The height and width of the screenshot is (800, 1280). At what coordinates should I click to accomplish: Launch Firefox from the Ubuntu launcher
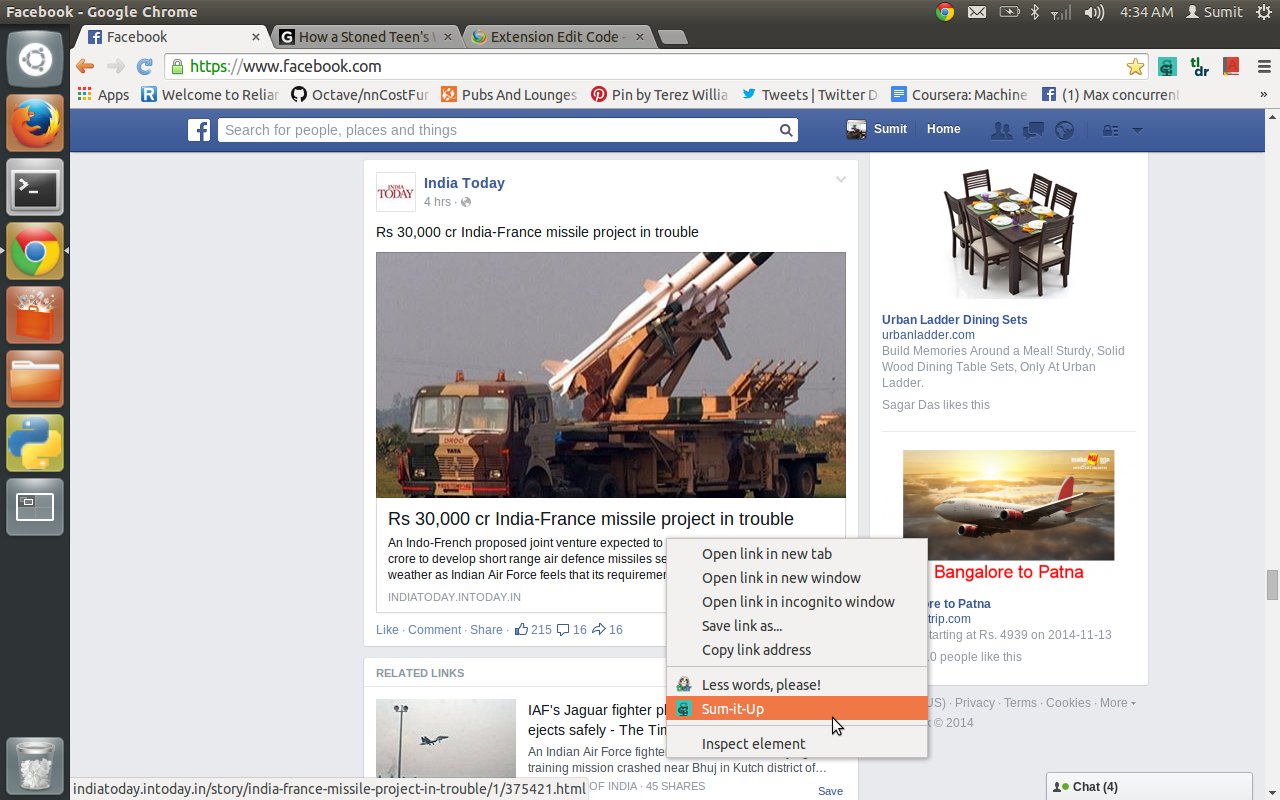(x=35, y=123)
